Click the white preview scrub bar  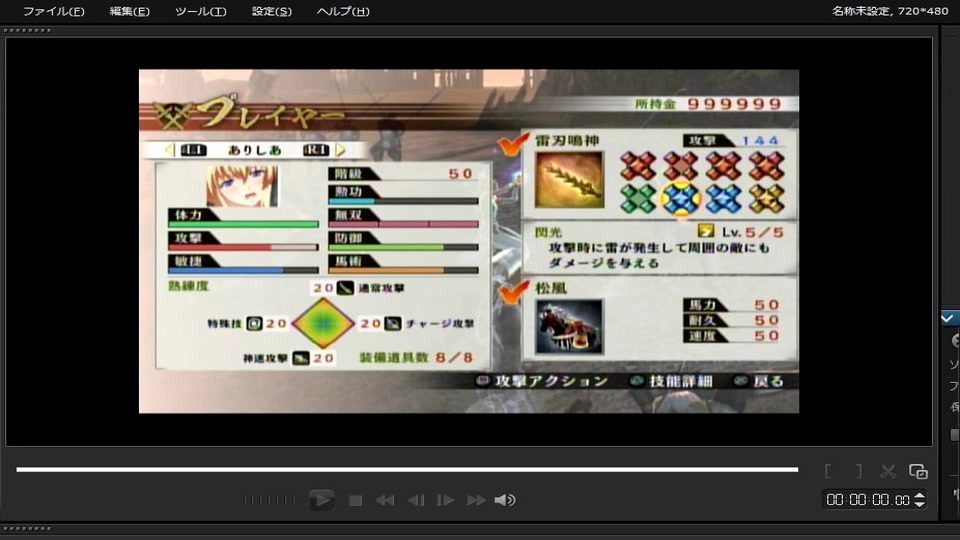[407, 470]
